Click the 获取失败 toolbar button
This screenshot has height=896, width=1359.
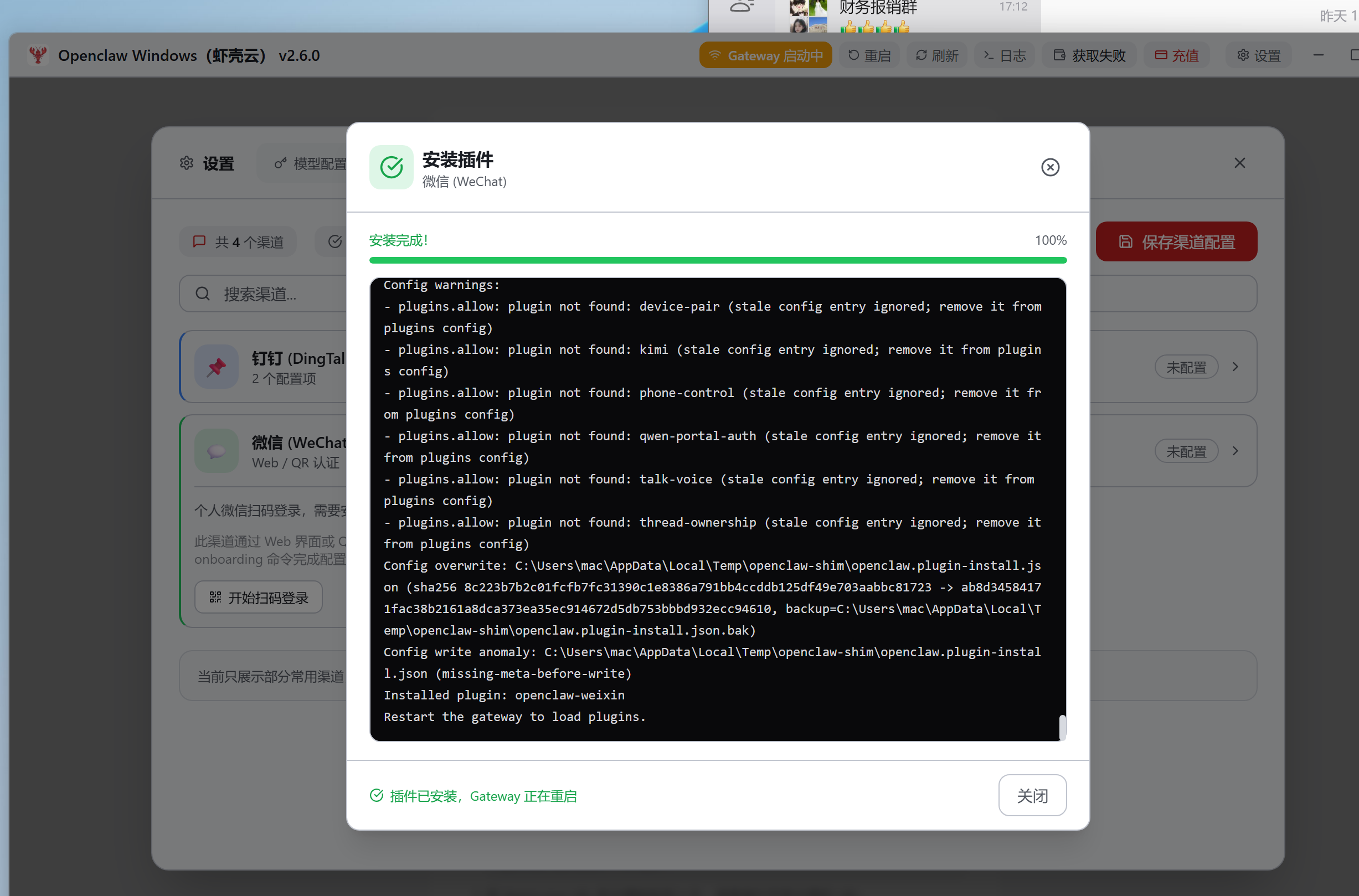(x=1089, y=55)
